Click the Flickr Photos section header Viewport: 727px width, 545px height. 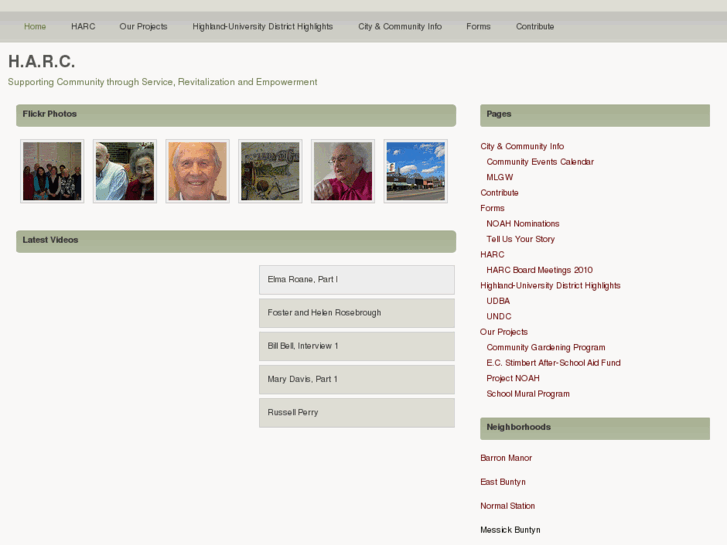(x=236, y=115)
